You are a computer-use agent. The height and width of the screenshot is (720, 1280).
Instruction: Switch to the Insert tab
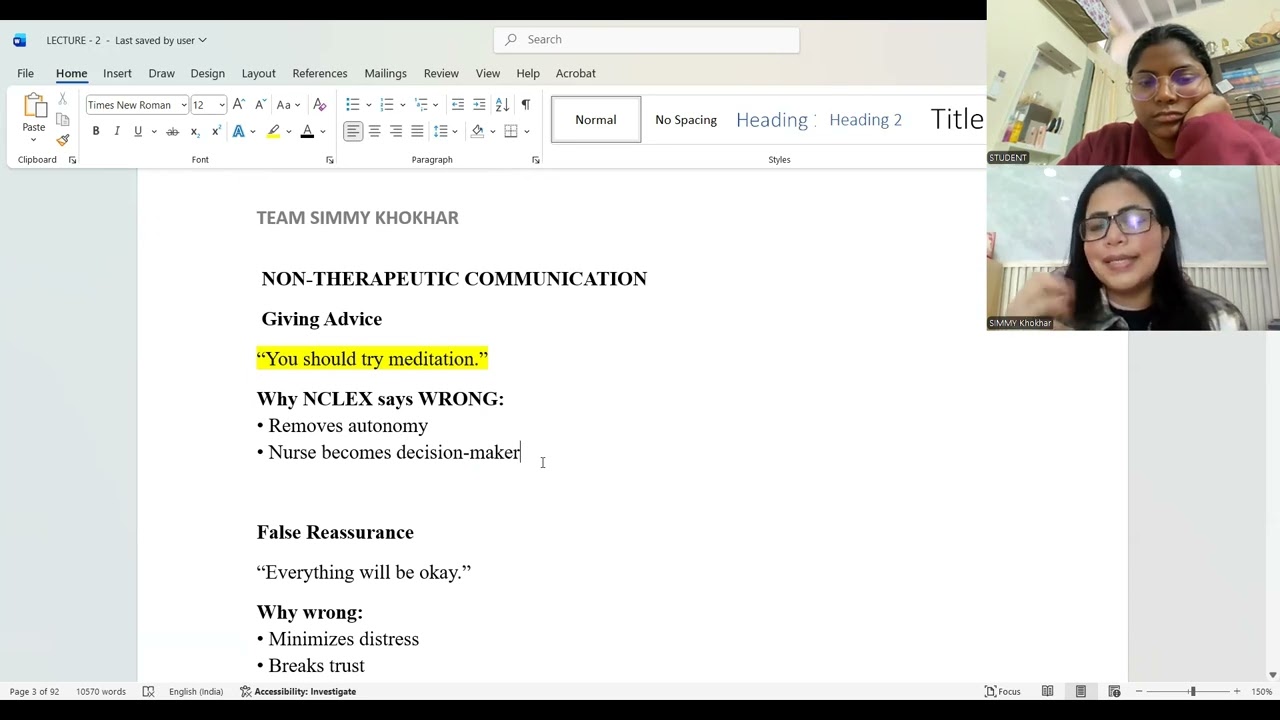pyautogui.click(x=117, y=73)
